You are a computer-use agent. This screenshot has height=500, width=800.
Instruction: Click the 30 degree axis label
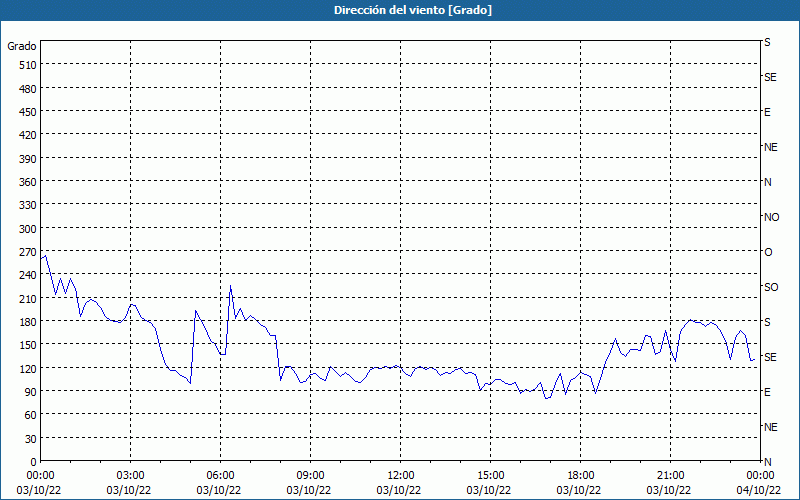31,439
